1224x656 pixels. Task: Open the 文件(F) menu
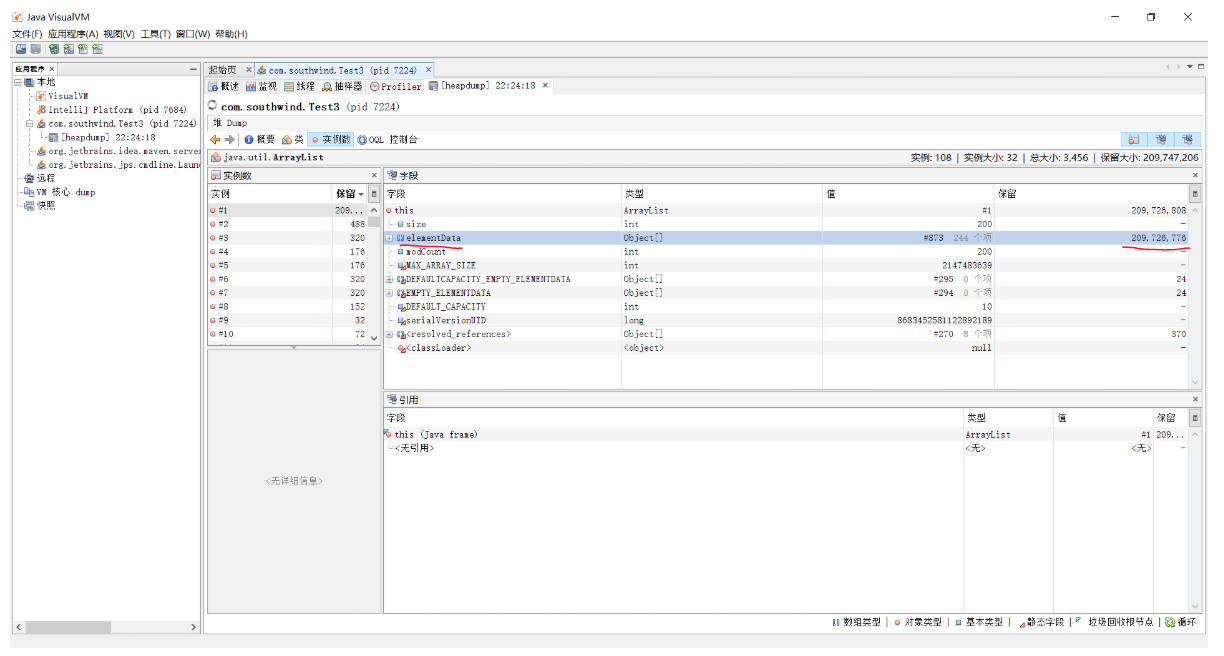tap(28, 34)
